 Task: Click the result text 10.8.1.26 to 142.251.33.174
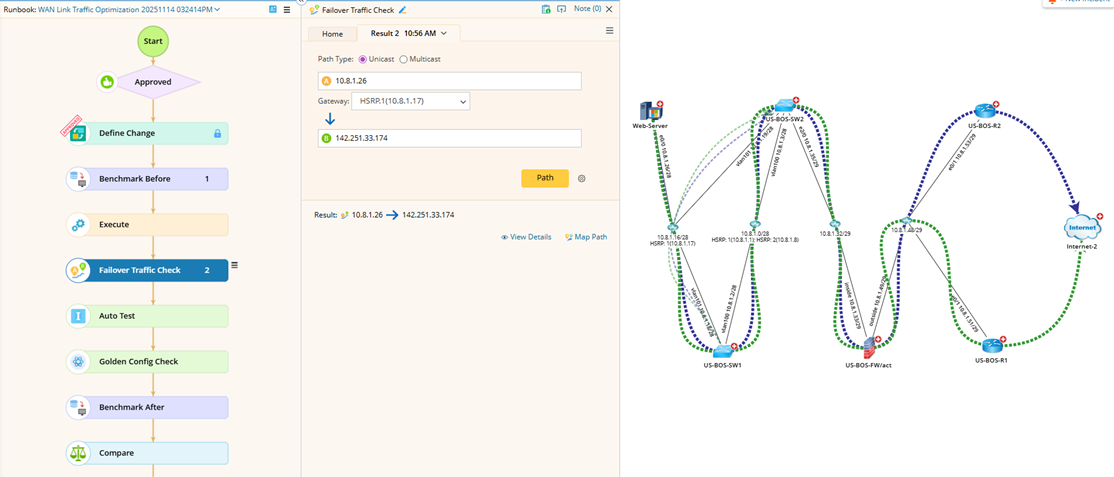pos(403,214)
